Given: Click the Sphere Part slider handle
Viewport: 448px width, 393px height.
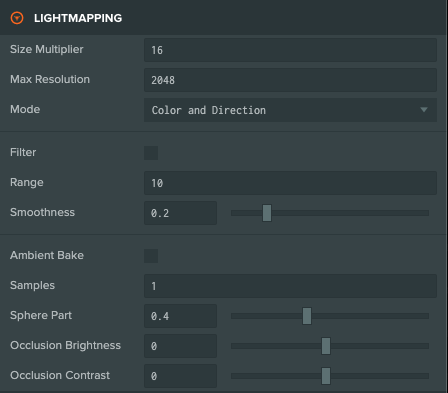Looking at the screenshot, I should pyautogui.click(x=307, y=316).
